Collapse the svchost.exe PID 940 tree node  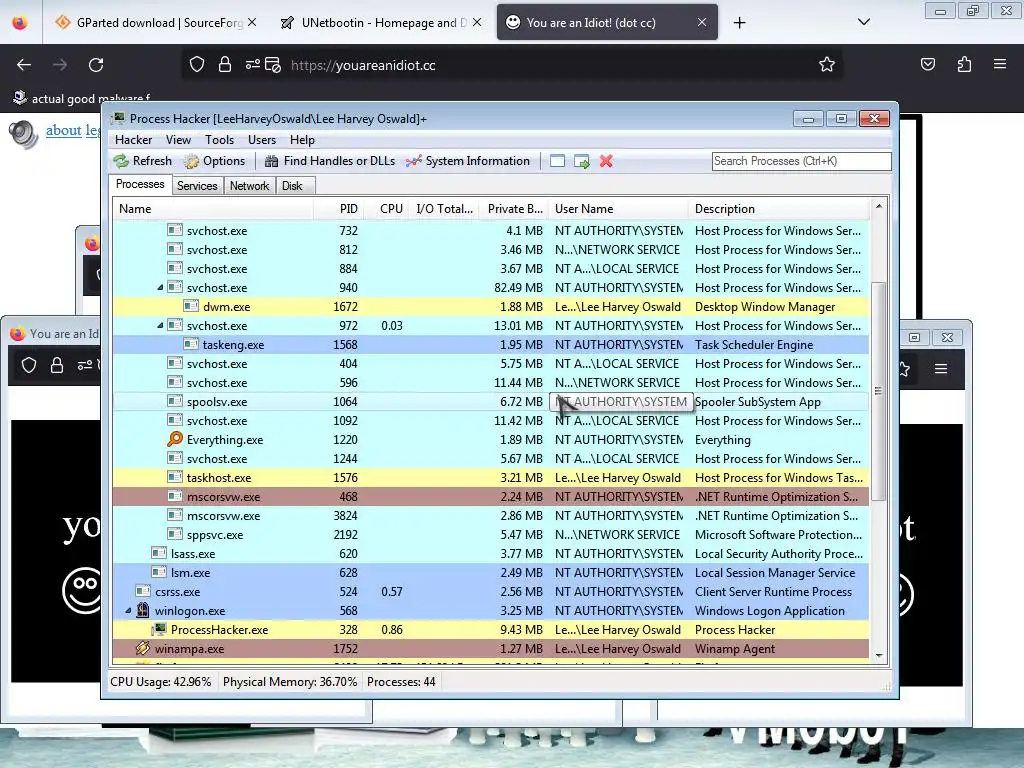tap(160, 287)
